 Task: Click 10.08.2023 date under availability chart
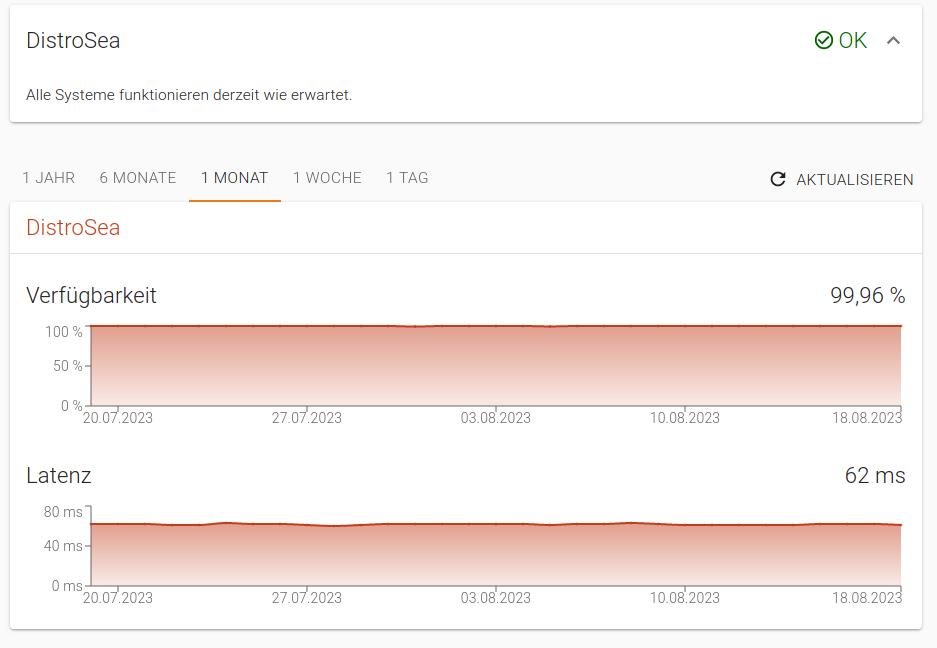(685, 418)
